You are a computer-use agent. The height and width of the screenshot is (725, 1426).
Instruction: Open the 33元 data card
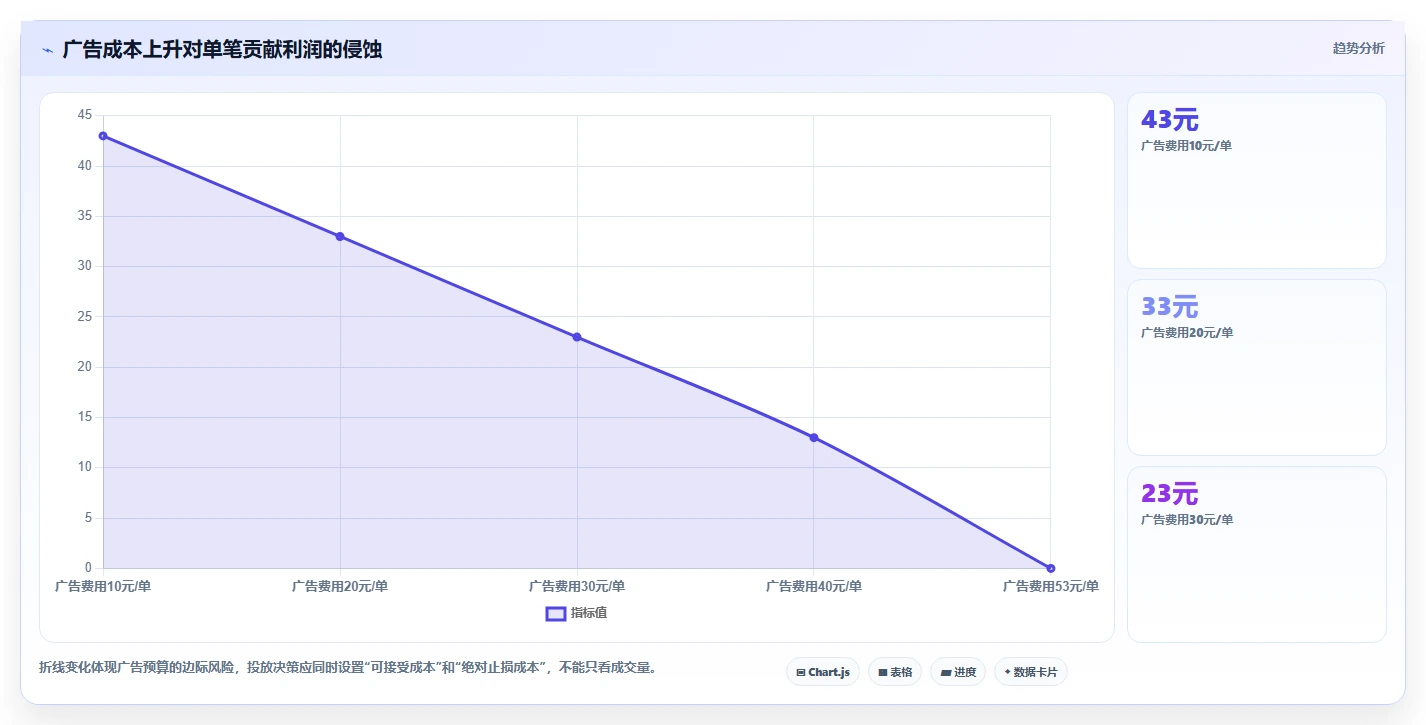click(x=1256, y=367)
